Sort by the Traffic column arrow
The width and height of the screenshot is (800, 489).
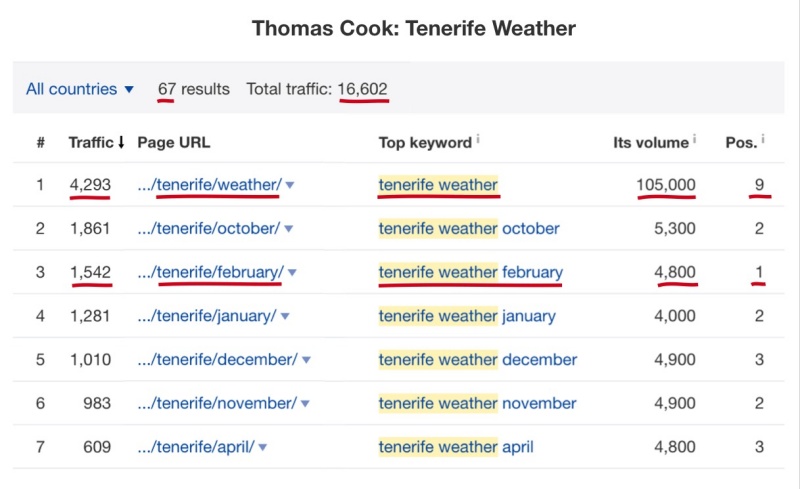pyautogui.click(x=121, y=142)
